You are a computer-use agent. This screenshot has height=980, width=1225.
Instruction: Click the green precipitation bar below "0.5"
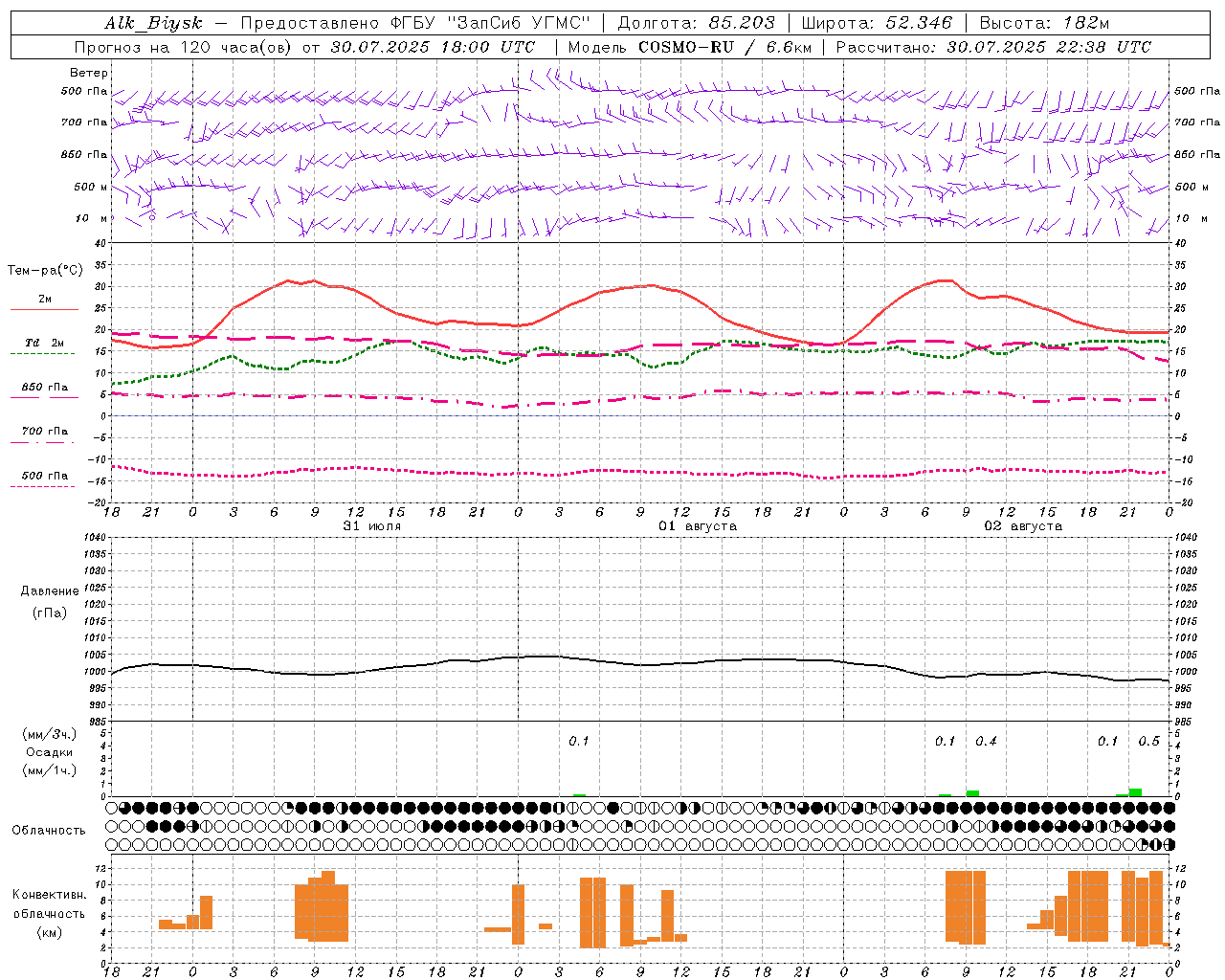click(x=1135, y=792)
